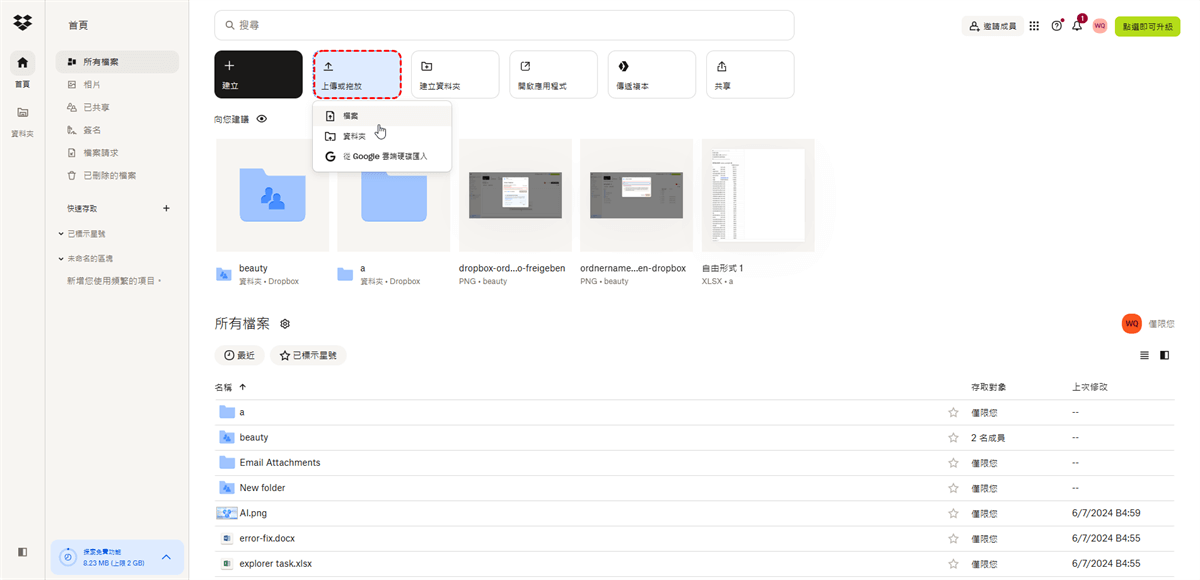1200x580 pixels.
Task: Click the 共享 share button
Action: click(x=750, y=75)
